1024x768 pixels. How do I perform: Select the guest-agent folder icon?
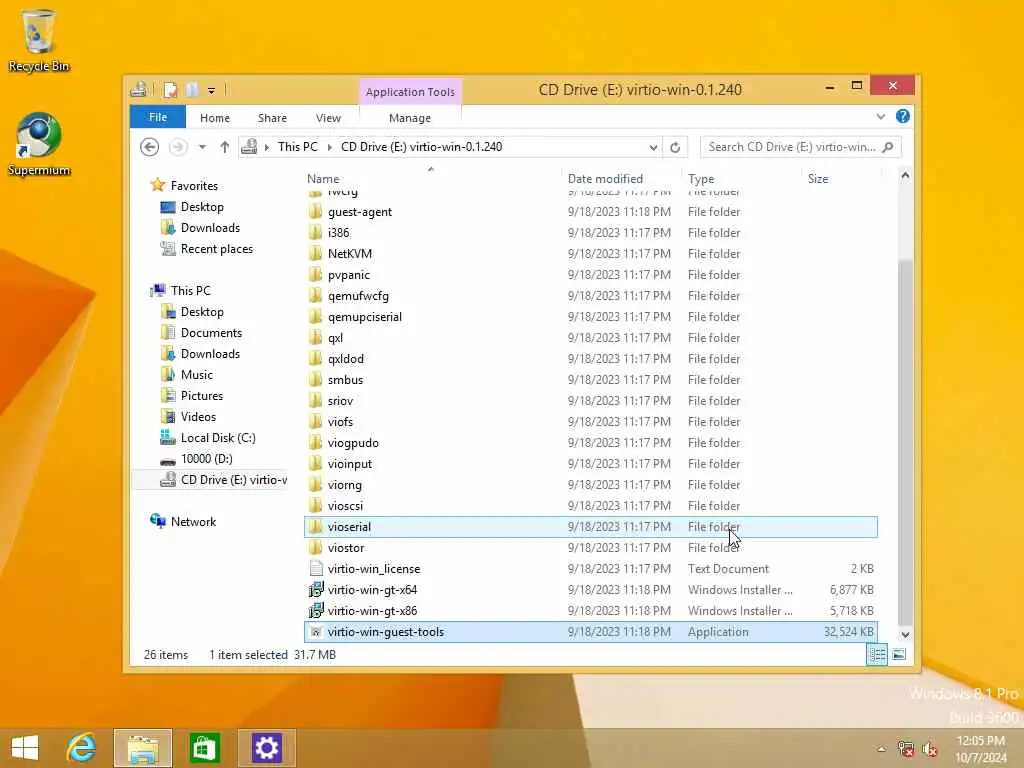[x=315, y=212]
